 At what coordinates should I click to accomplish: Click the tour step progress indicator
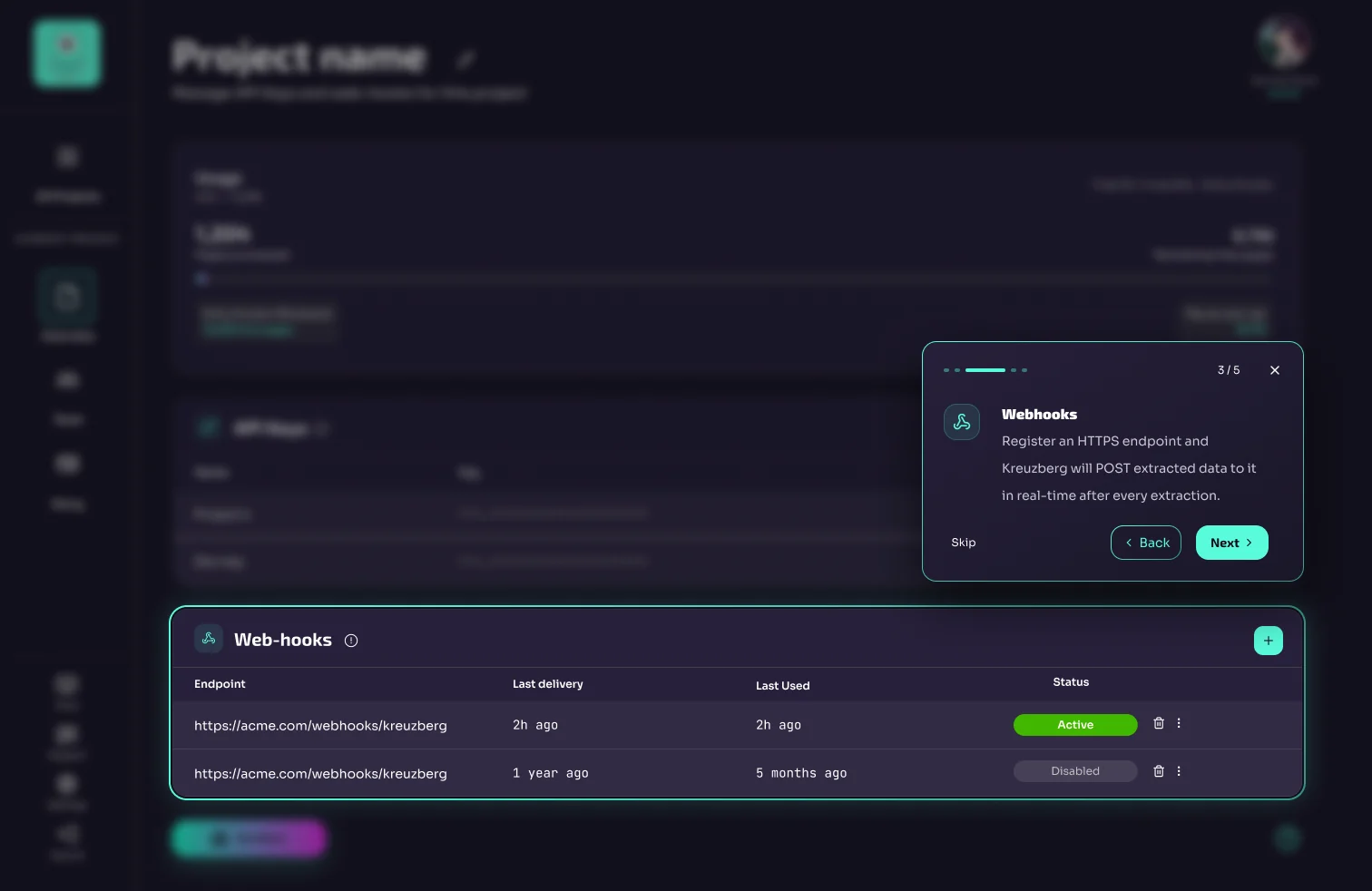point(985,370)
